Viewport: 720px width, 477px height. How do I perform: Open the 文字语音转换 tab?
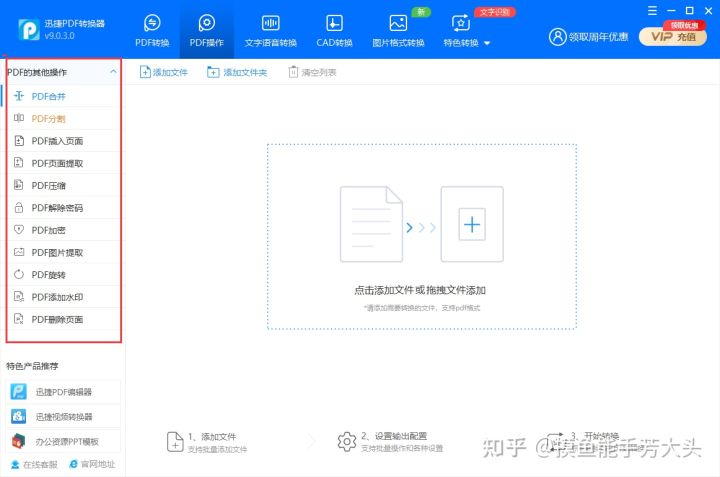tap(270, 31)
